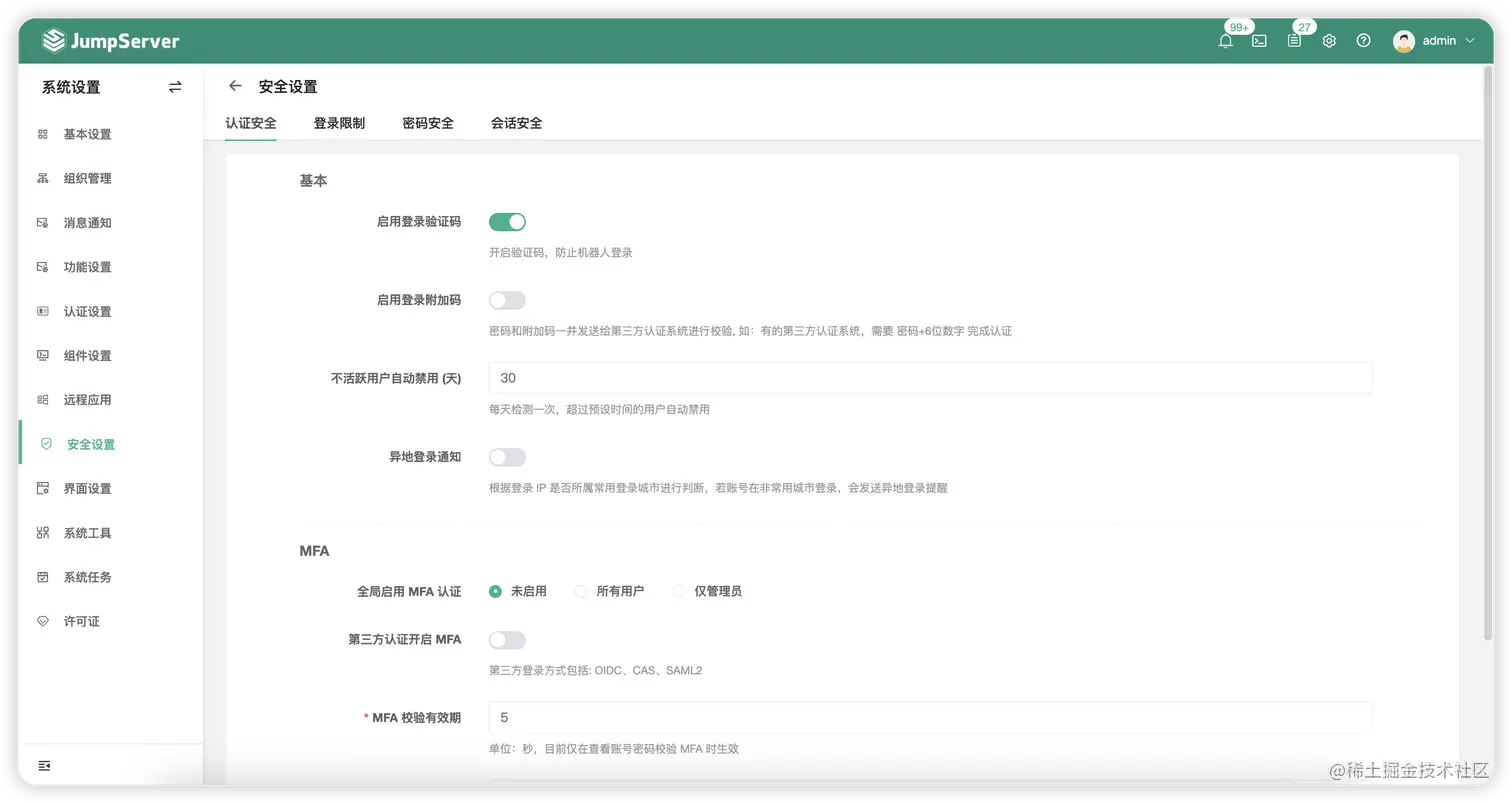The image size is (1512, 803).
Task: Click the 基本 section heading
Action: (313, 181)
